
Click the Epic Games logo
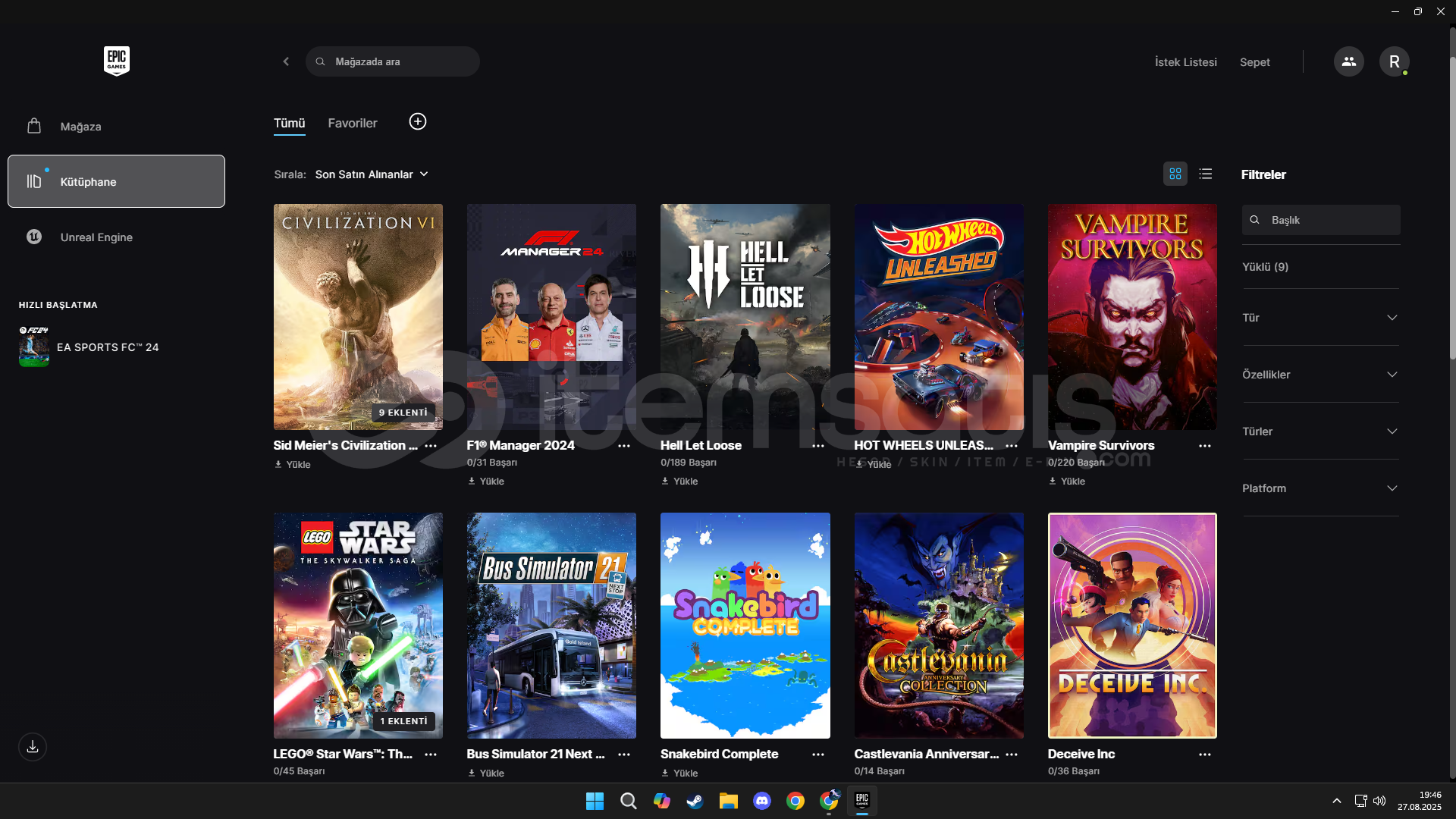pos(116,61)
